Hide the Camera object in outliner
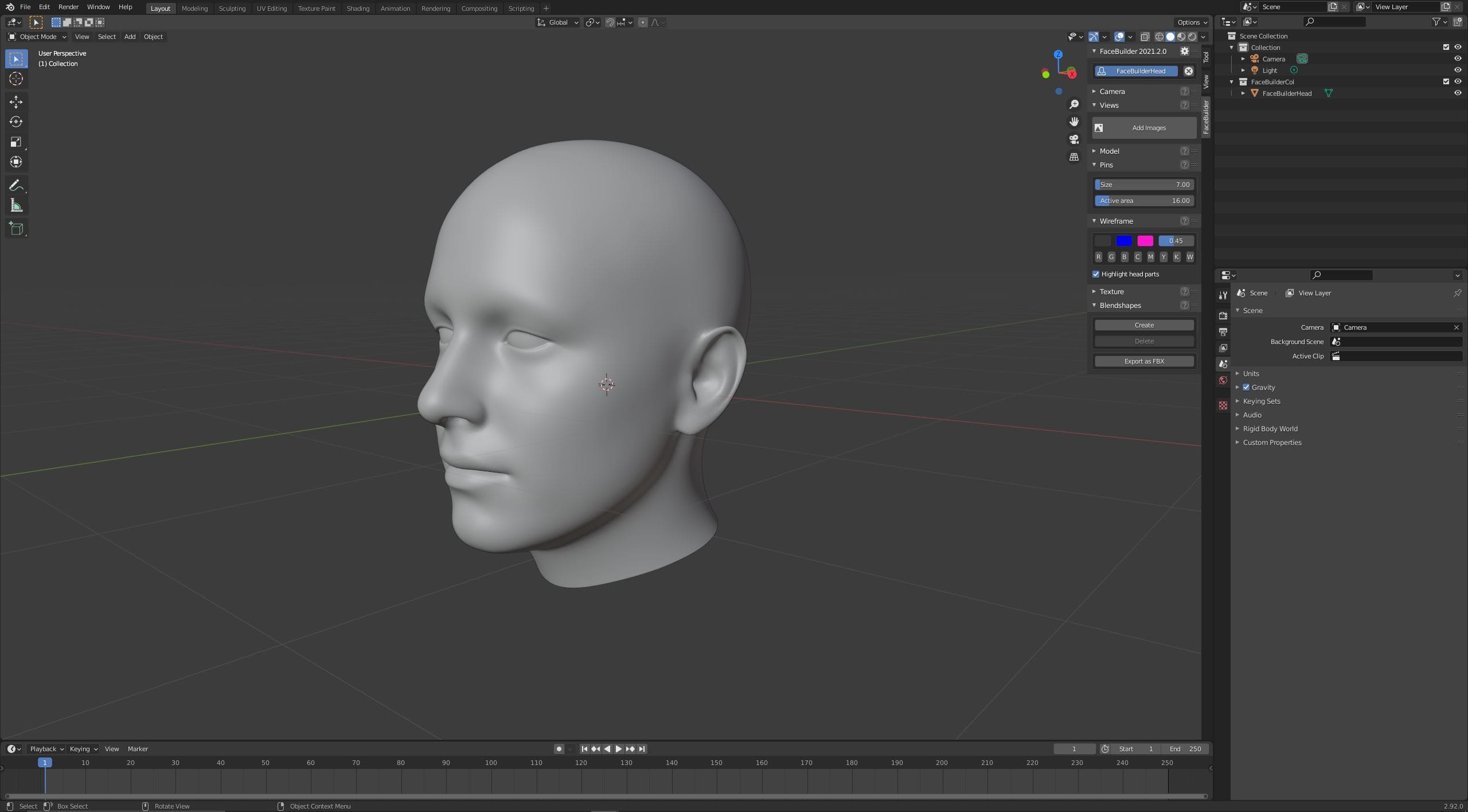Screen dimensions: 1468x812 coord(1457,58)
